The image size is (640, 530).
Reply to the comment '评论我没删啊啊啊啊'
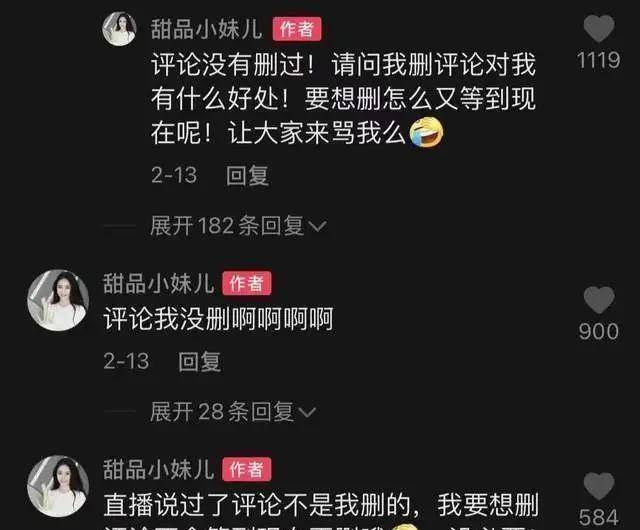tap(200, 362)
